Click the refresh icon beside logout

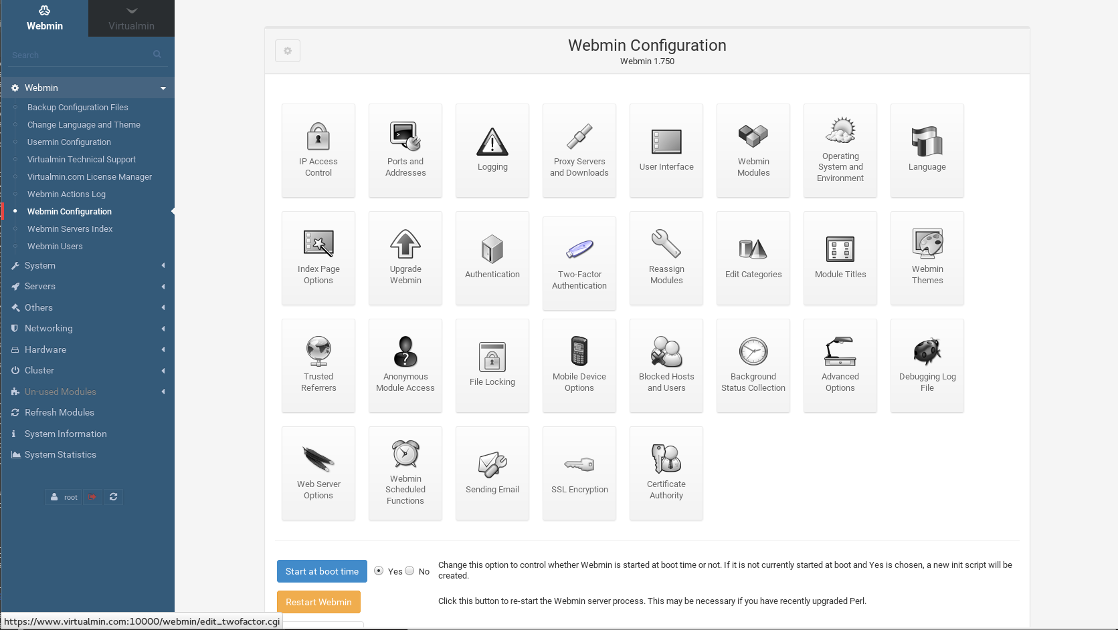pyautogui.click(x=113, y=497)
